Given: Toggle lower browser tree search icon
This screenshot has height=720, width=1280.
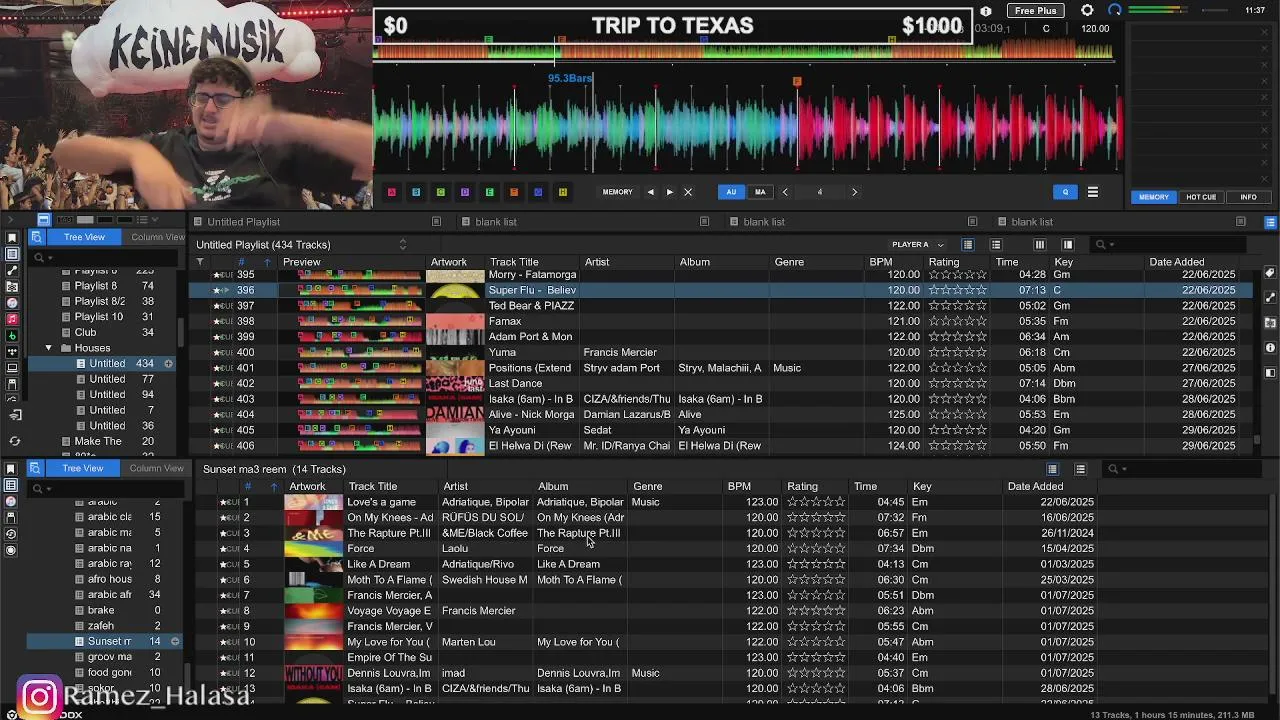Looking at the screenshot, I should (34, 468).
